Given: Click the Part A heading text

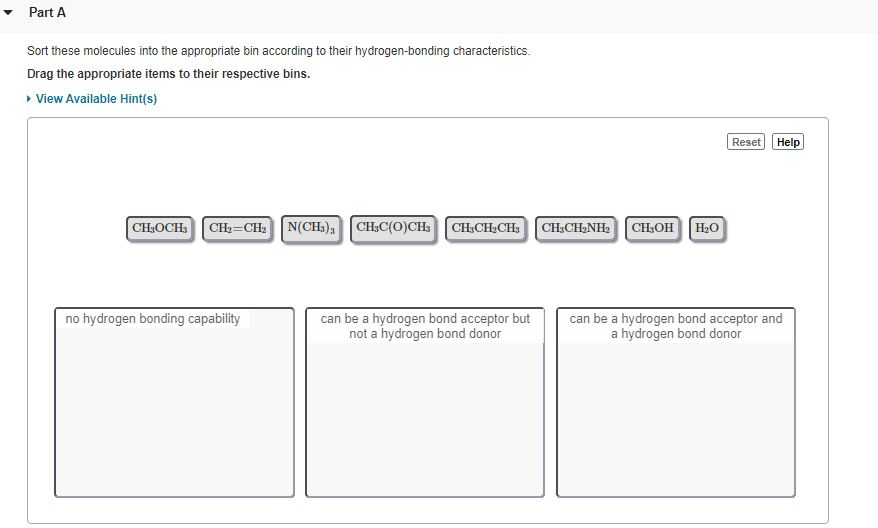Looking at the screenshot, I should [47, 13].
